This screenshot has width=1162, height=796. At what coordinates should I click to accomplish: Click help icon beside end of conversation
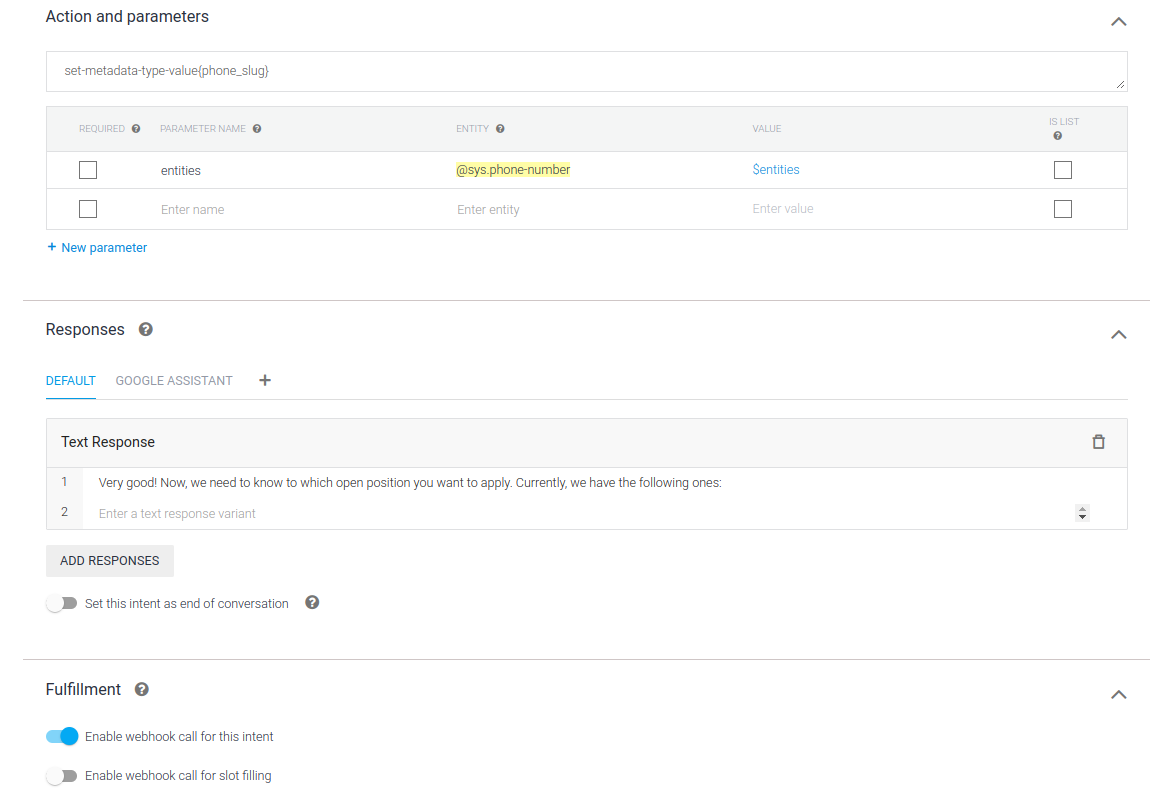[312, 603]
